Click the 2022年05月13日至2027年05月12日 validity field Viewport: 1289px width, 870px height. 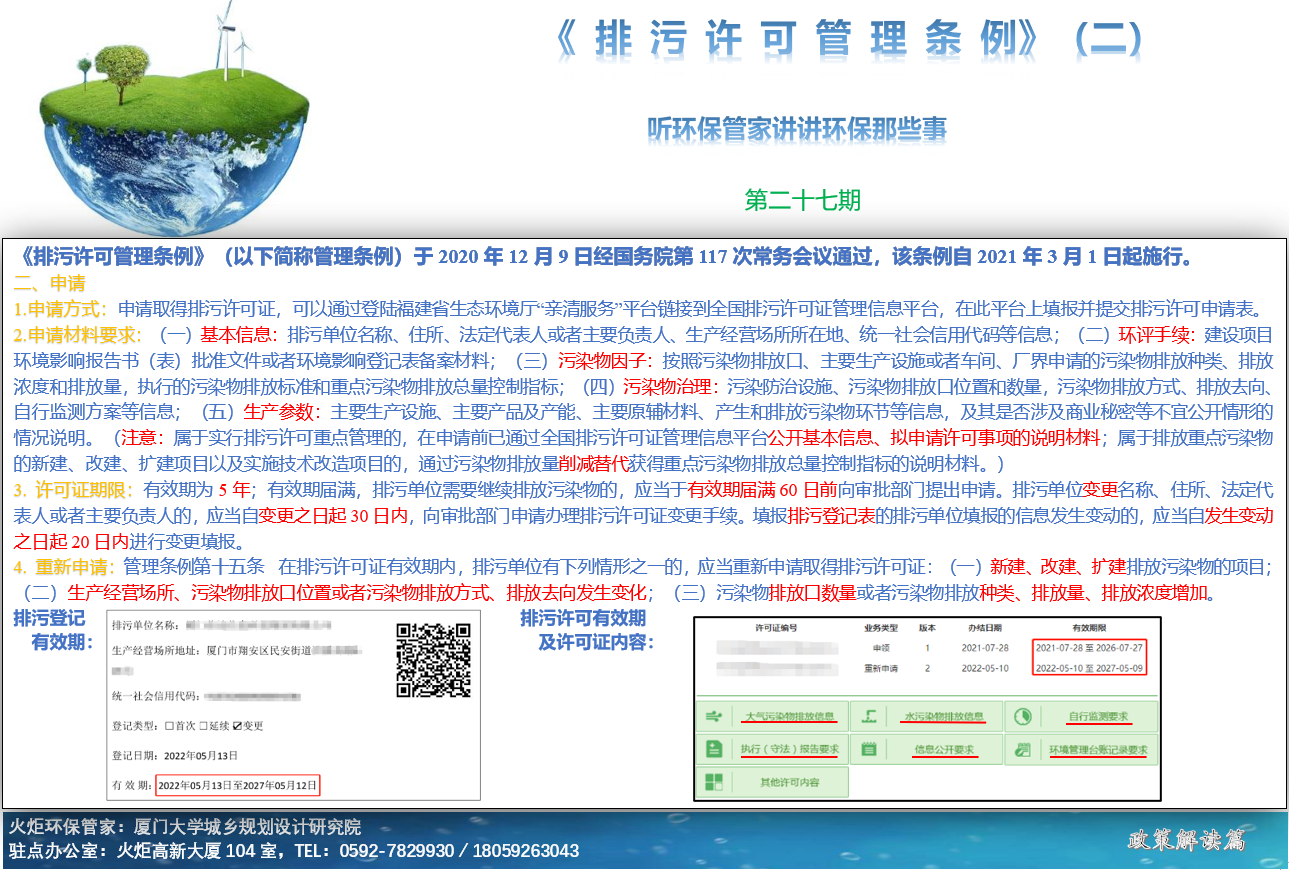click(238, 785)
